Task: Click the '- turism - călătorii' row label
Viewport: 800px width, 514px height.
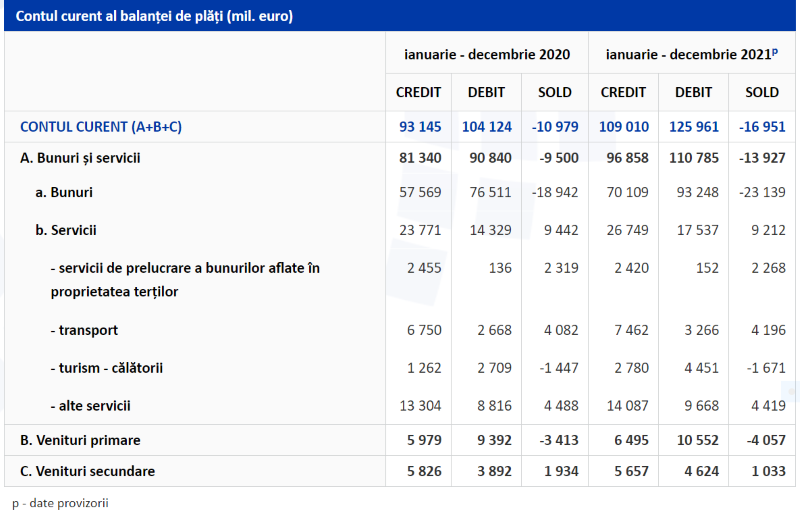Action: pyautogui.click(x=107, y=368)
